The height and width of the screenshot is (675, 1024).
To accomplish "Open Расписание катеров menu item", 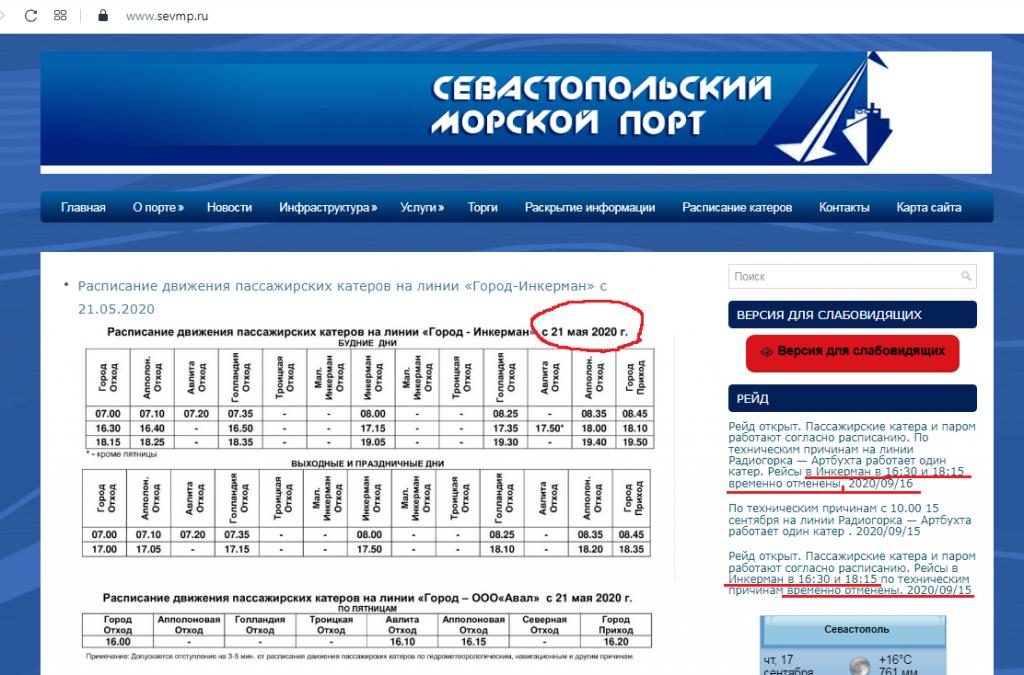I will pos(737,208).
